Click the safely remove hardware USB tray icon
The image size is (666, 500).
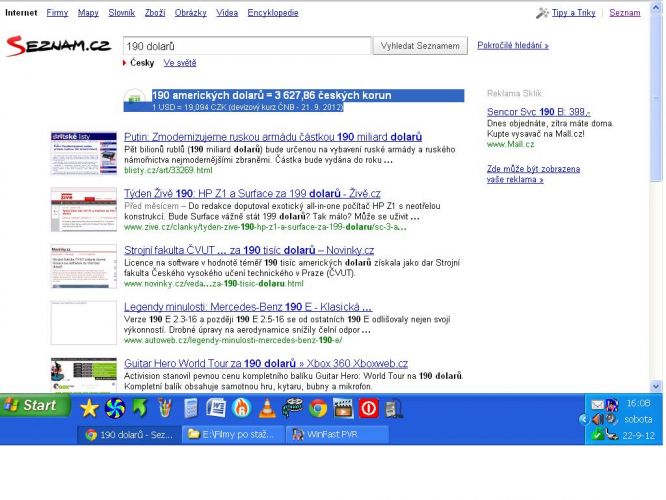coord(612,435)
